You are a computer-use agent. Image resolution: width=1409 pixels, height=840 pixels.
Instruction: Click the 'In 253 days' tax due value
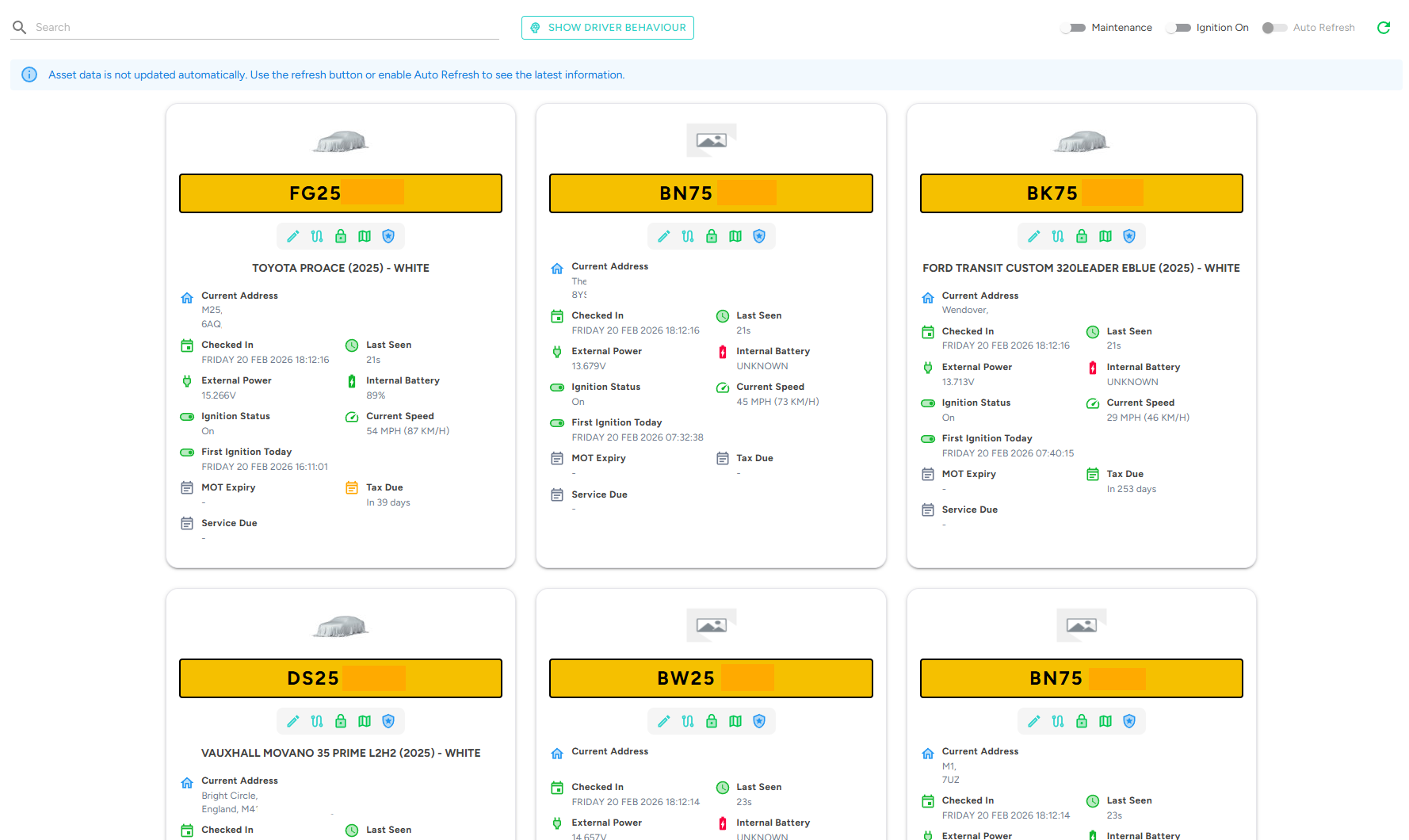click(1132, 489)
